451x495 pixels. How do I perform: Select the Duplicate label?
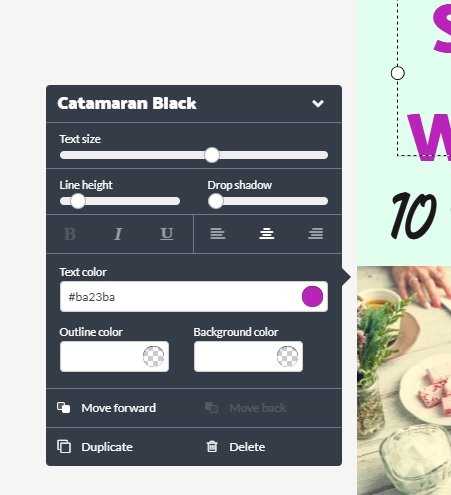pos(107,447)
